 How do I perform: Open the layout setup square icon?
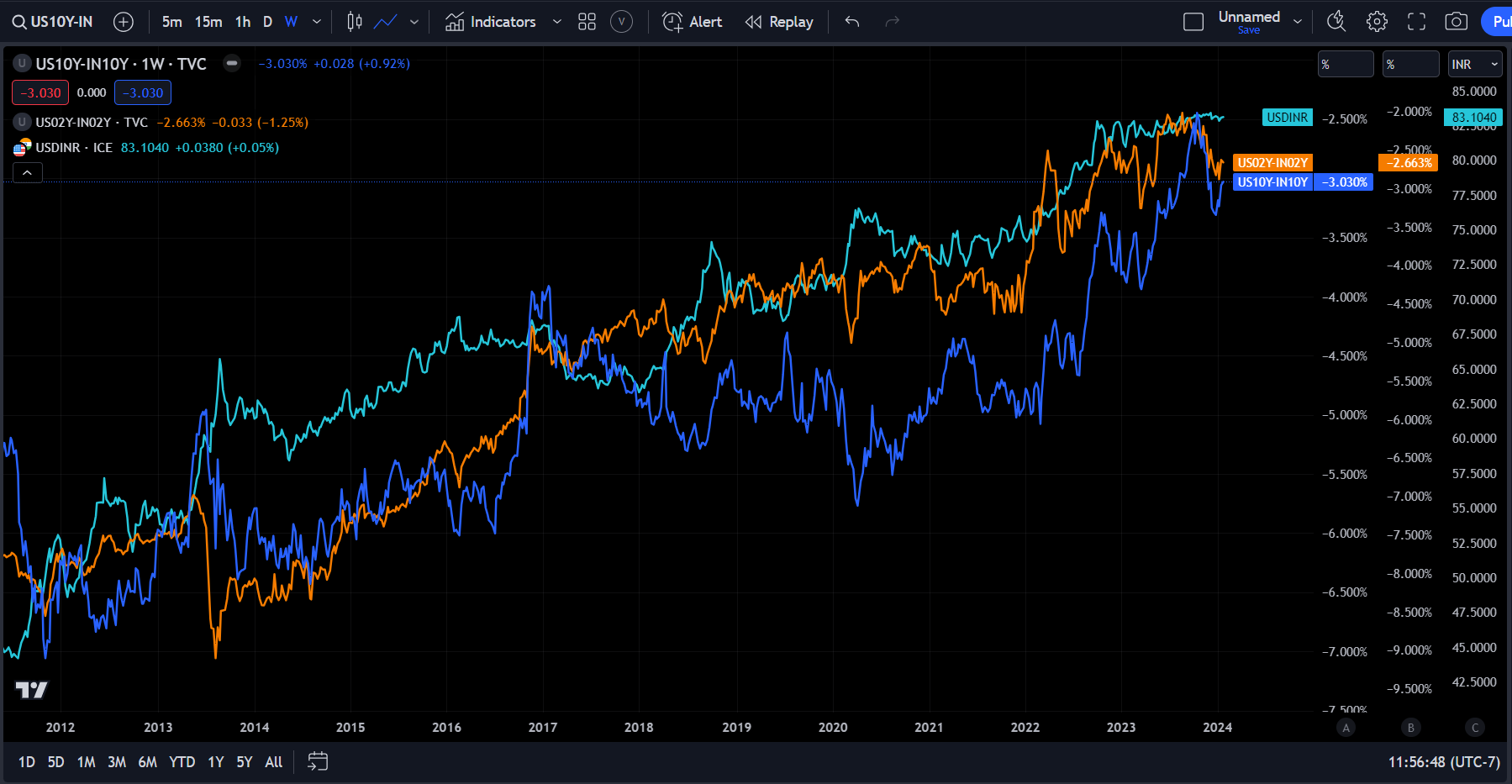pos(1193,22)
